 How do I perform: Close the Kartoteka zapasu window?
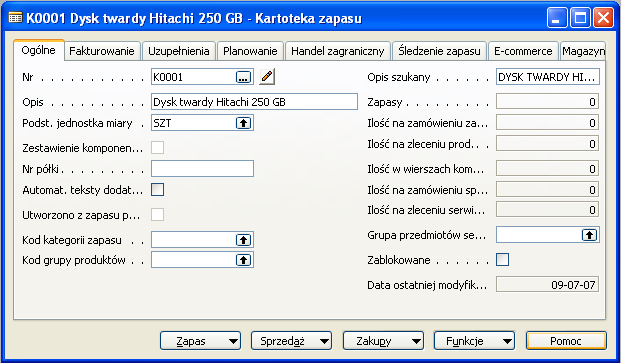pos(604,18)
